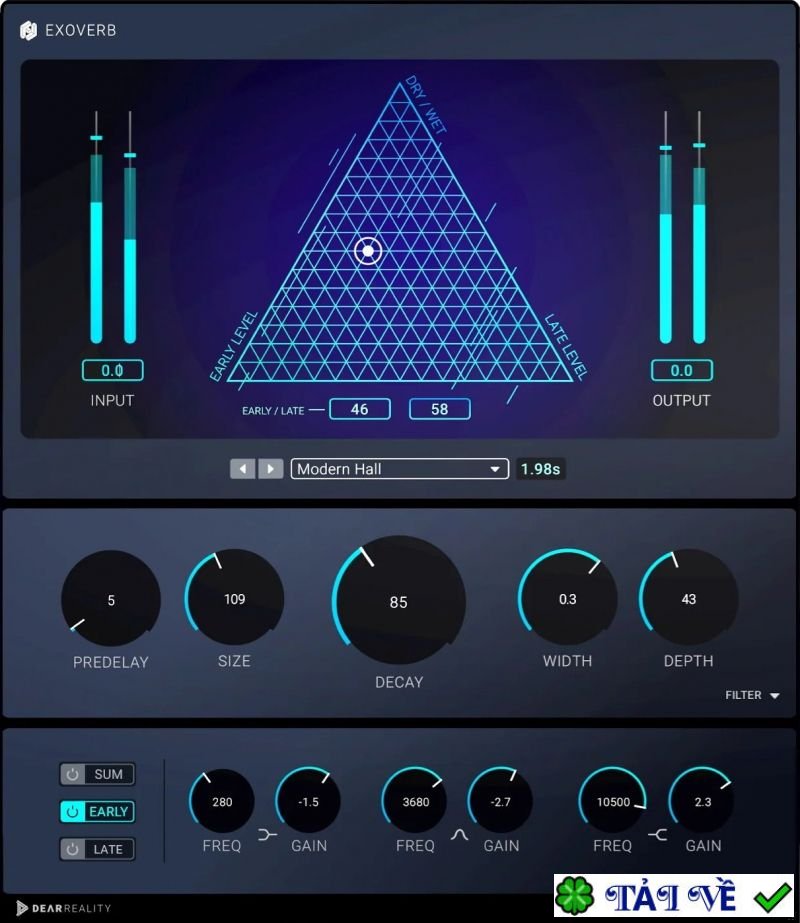This screenshot has height=923, width=800.
Task: Click the low GAIN knob at -1.5
Action: pyautogui.click(x=308, y=801)
